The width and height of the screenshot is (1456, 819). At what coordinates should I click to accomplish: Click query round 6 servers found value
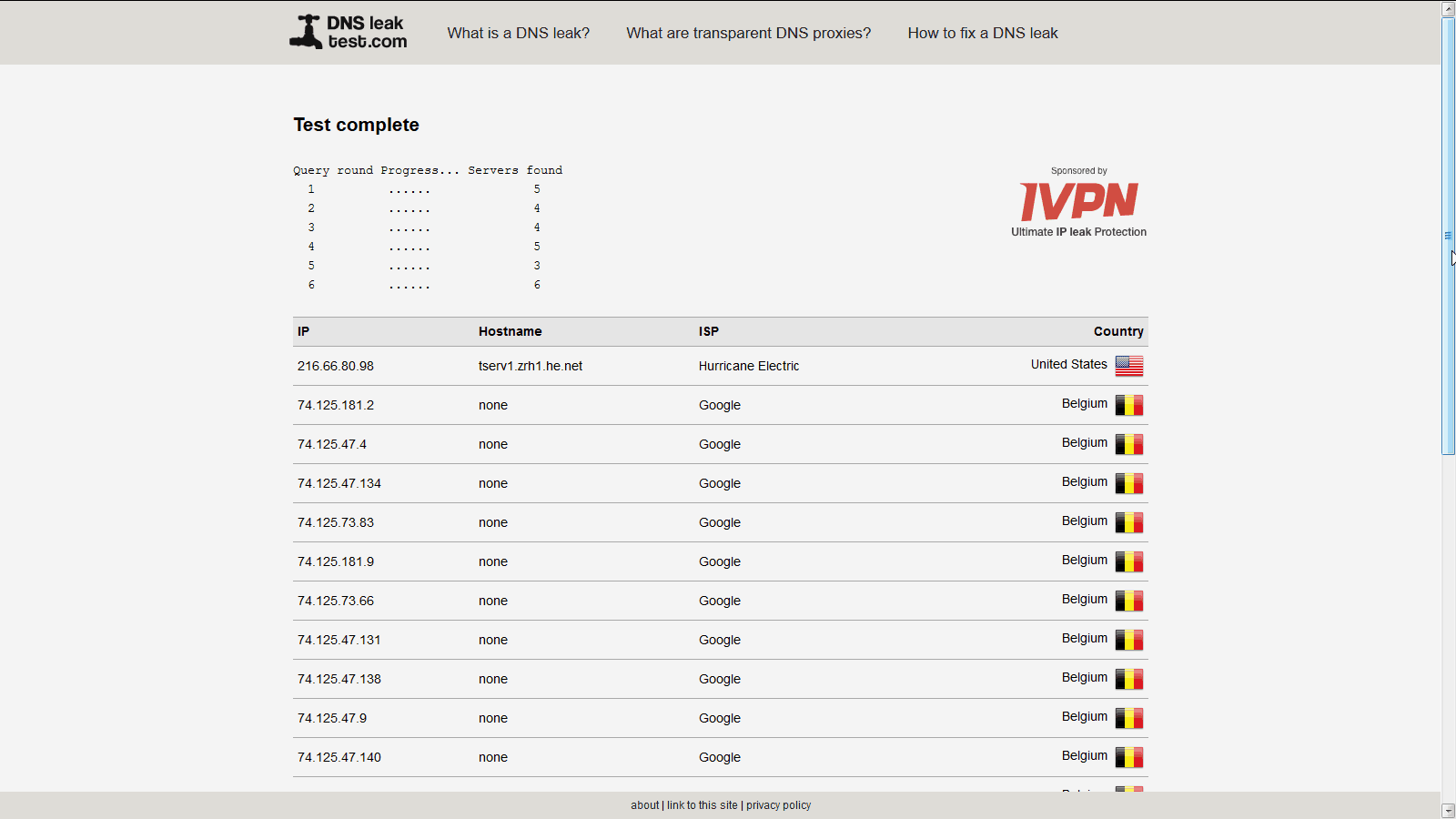[x=537, y=285]
